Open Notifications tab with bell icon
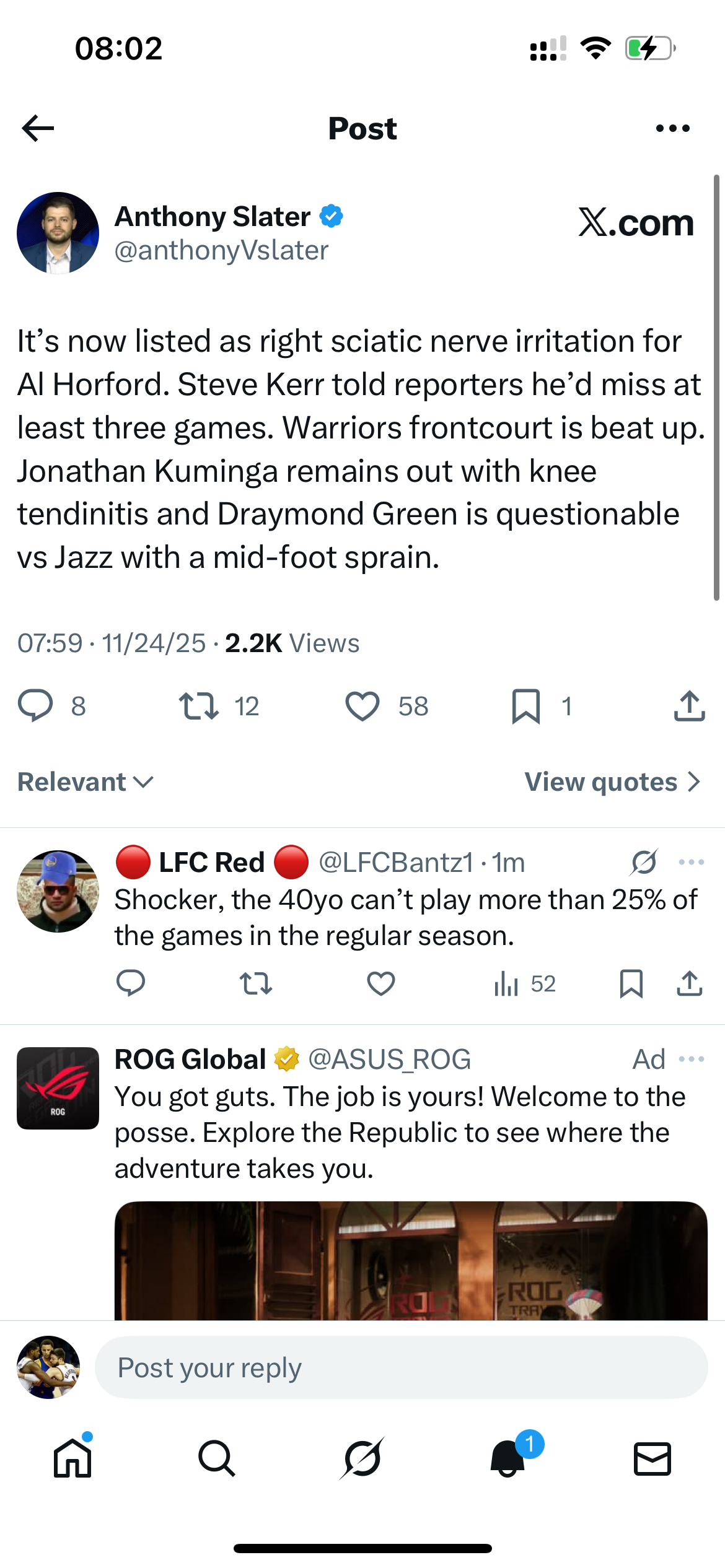This screenshot has height=1568, width=725. coord(507,1458)
